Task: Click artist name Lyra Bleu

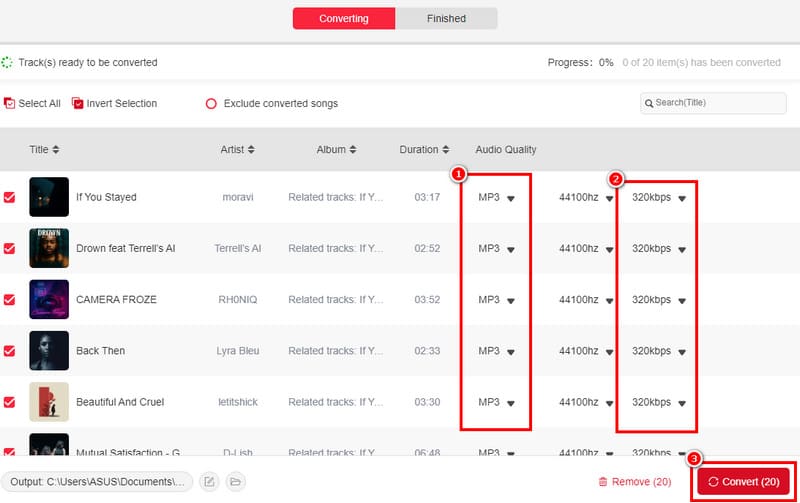Action: [x=238, y=350]
